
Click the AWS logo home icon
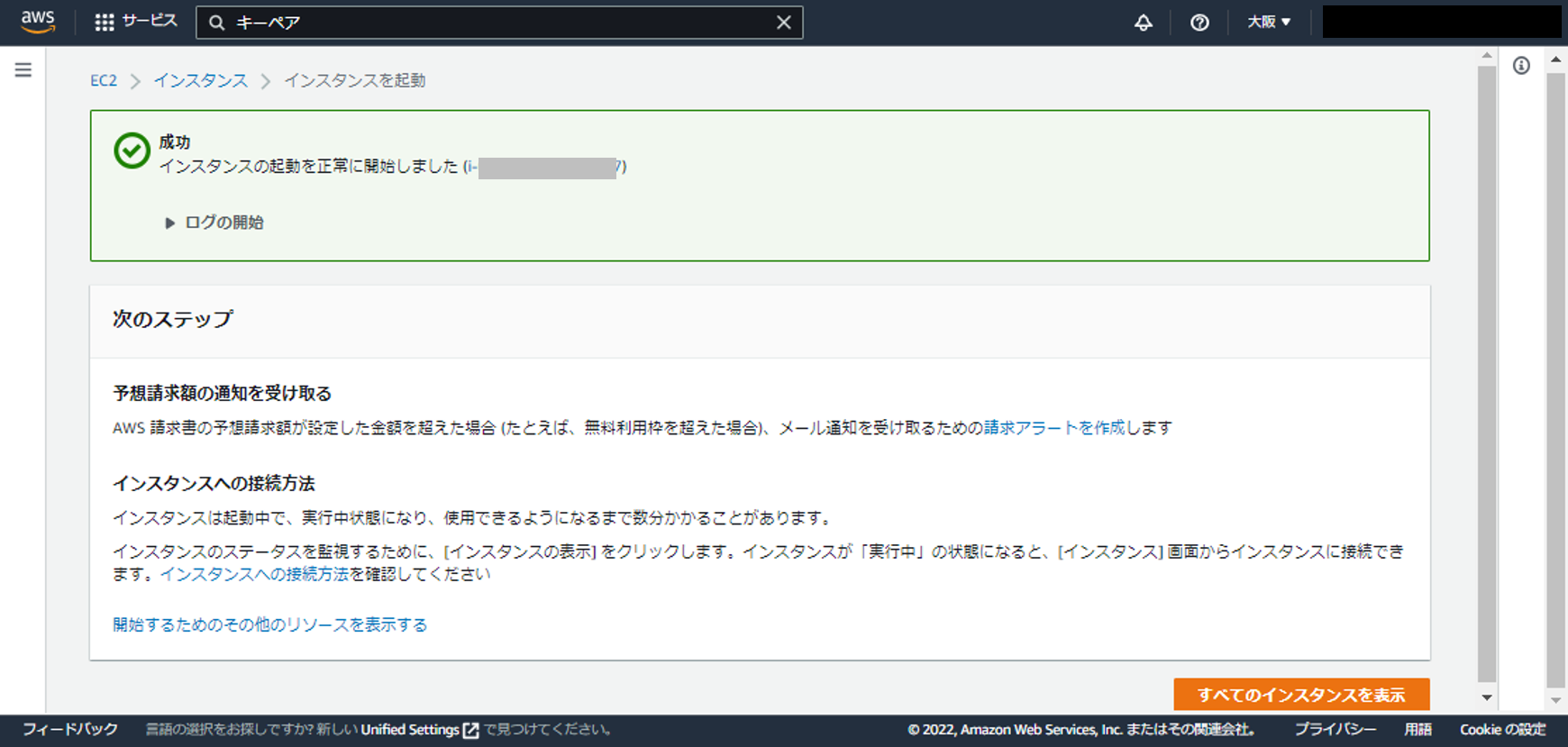point(38,22)
